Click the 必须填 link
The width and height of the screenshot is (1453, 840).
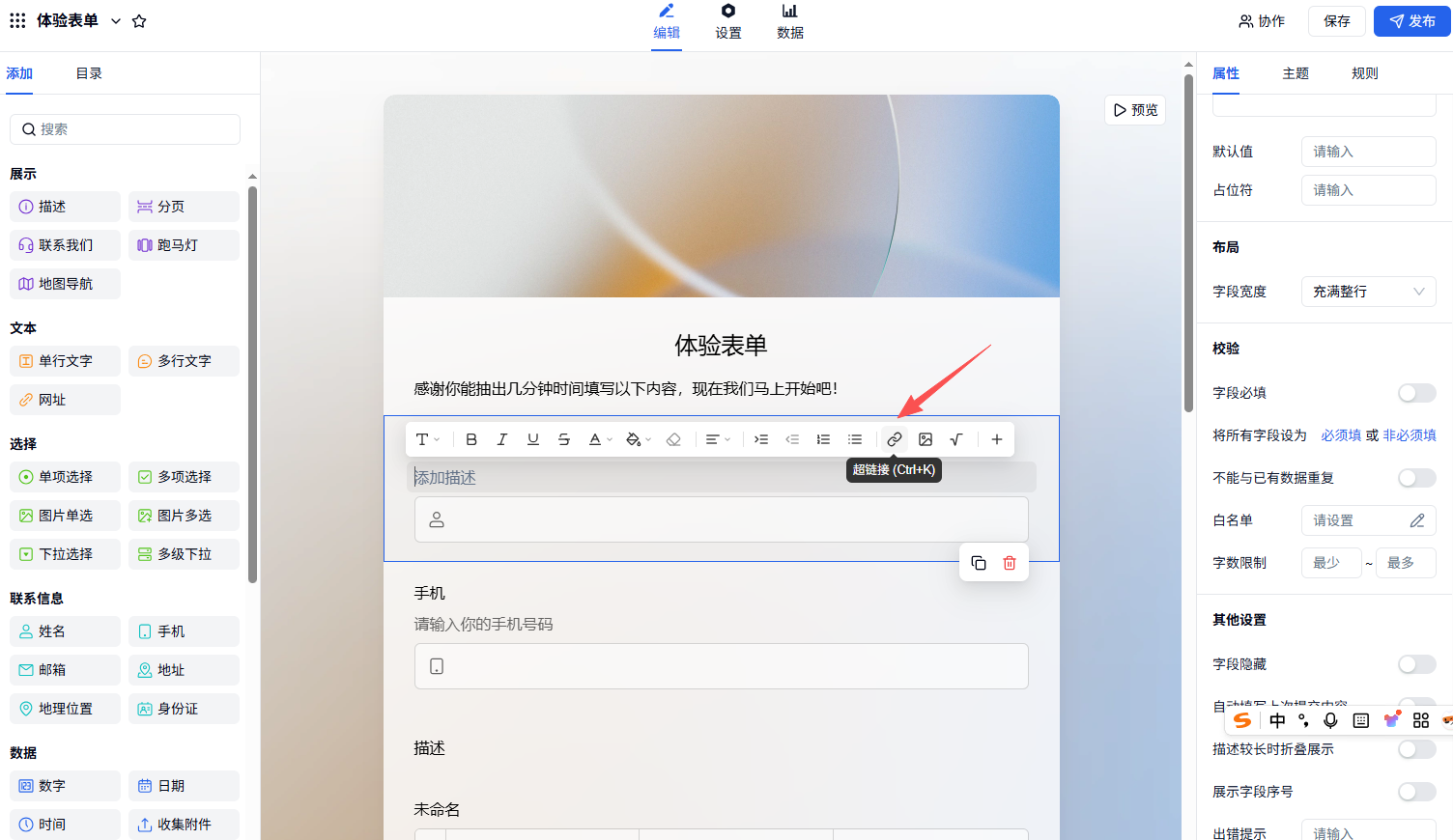tap(1341, 435)
